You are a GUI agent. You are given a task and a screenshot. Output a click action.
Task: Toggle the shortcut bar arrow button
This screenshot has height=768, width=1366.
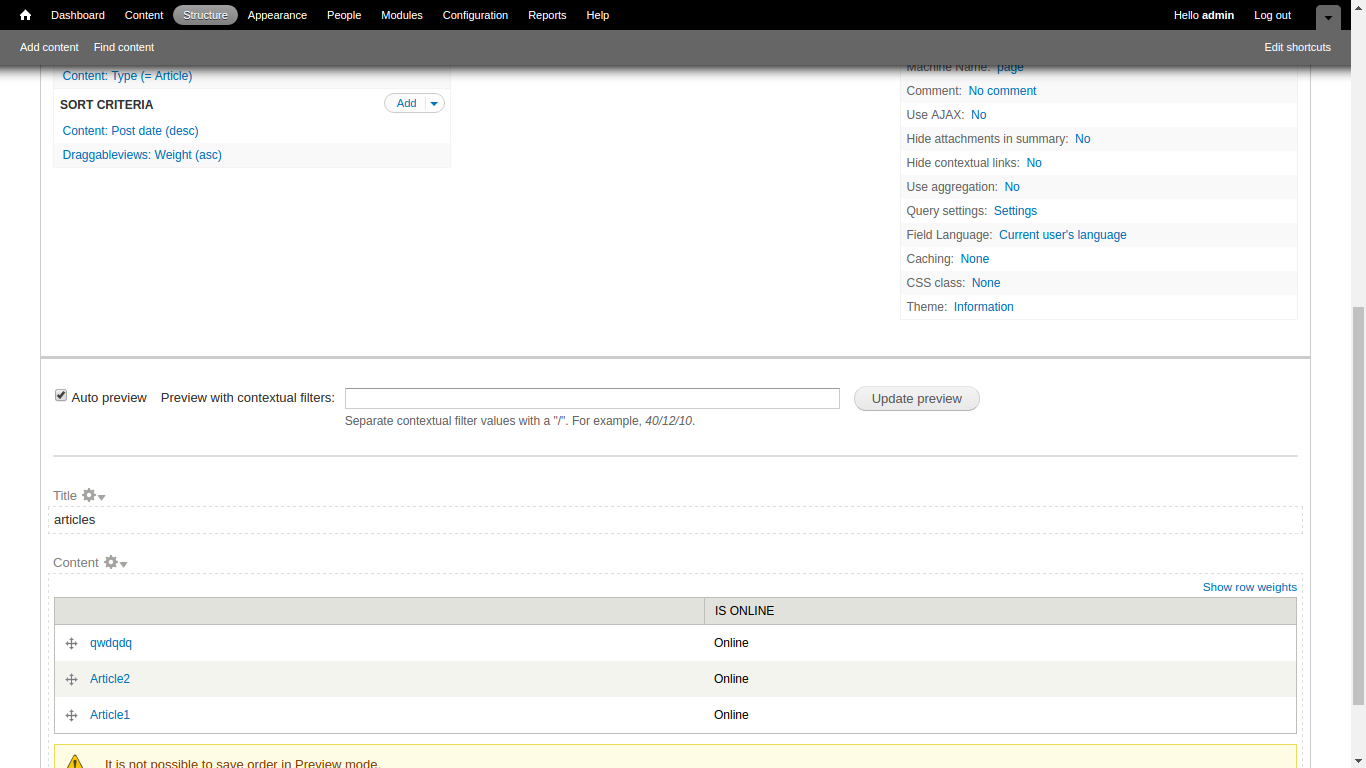(1328, 18)
